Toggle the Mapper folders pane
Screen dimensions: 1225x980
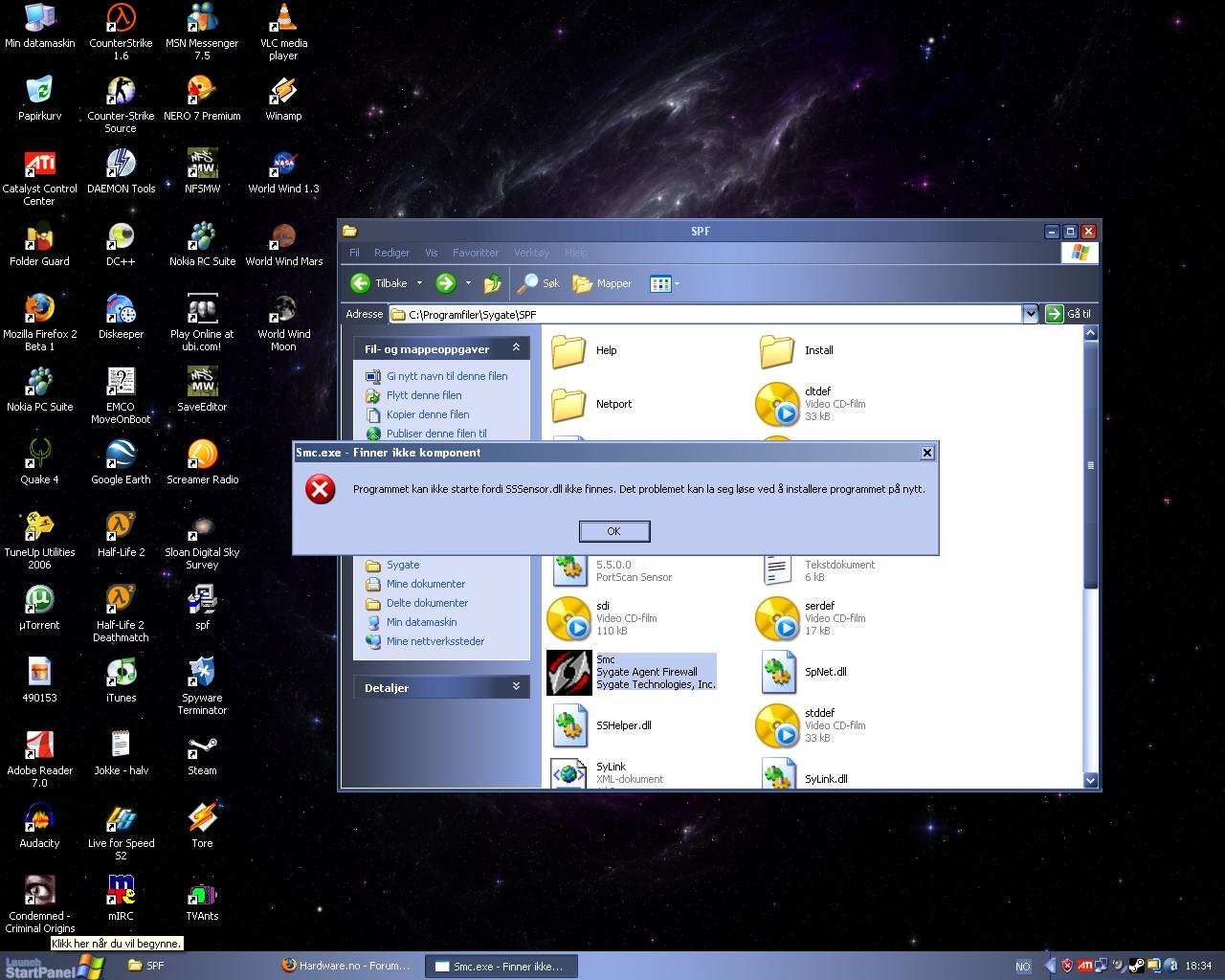coord(603,283)
